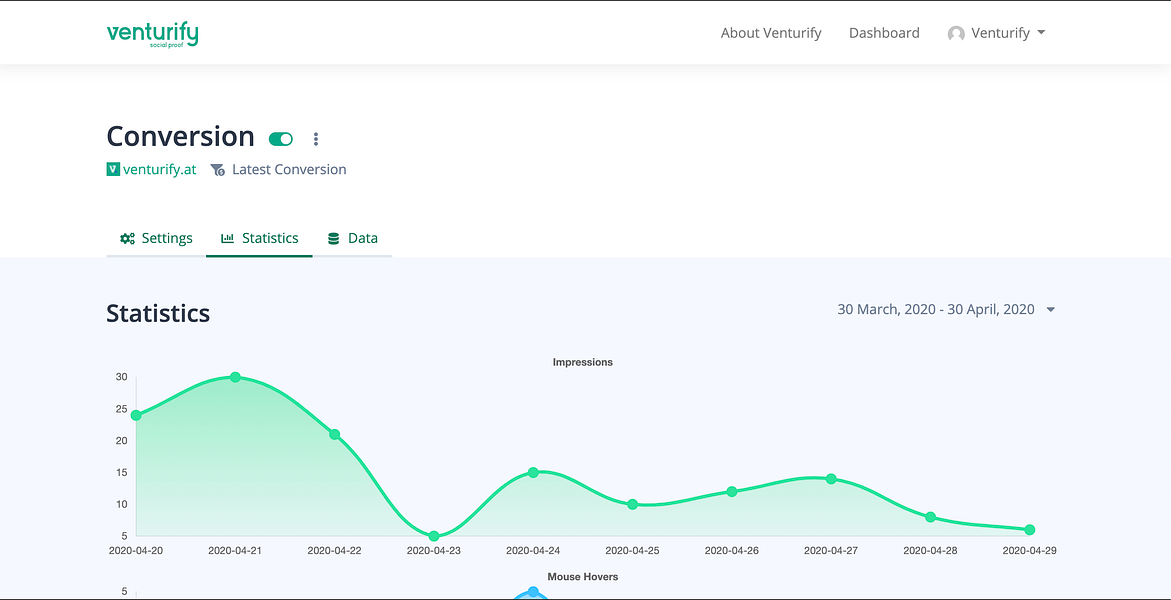
Task: Click the 2020-04-22 Impressions data point
Action: [x=335, y=435]
